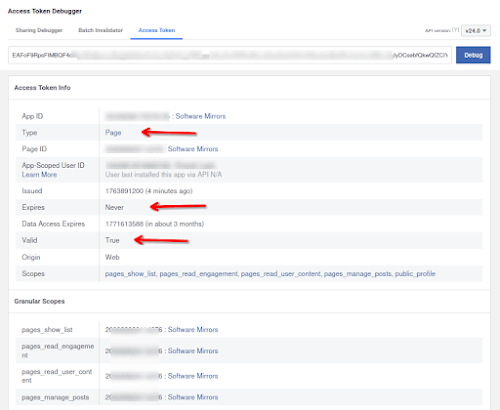Click the API version help [?] icon
This screenshot has height=410, width=500.
pos(456,30)
